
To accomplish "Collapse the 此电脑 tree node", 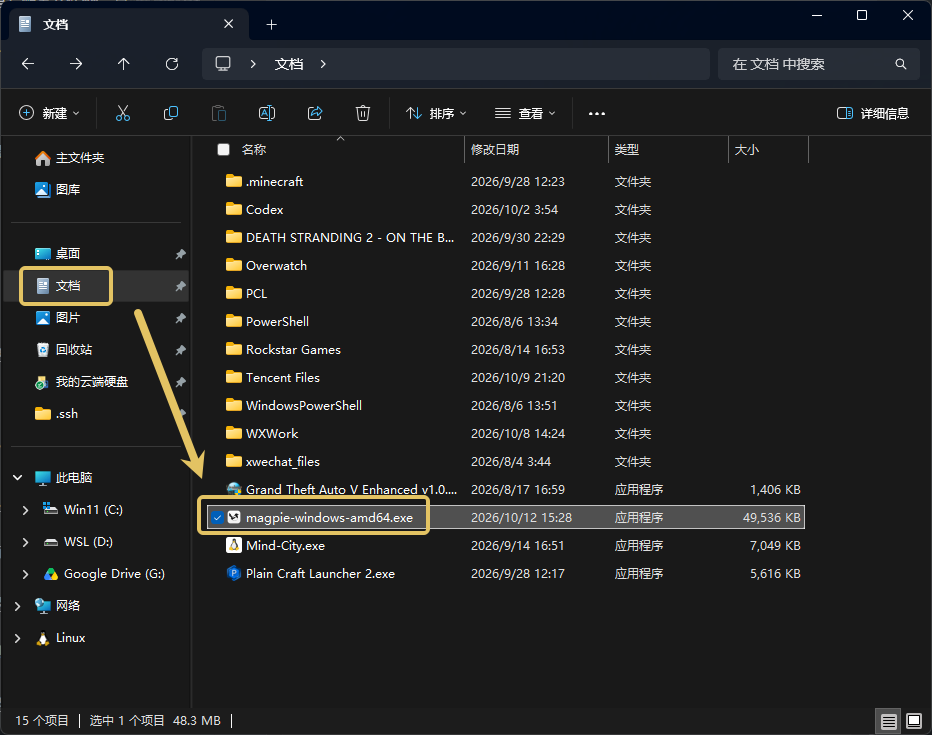I will point(18,477).
